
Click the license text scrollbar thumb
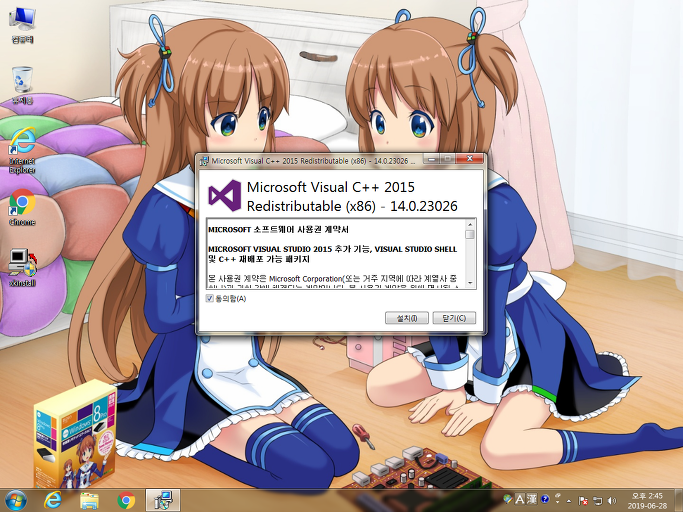470,234
